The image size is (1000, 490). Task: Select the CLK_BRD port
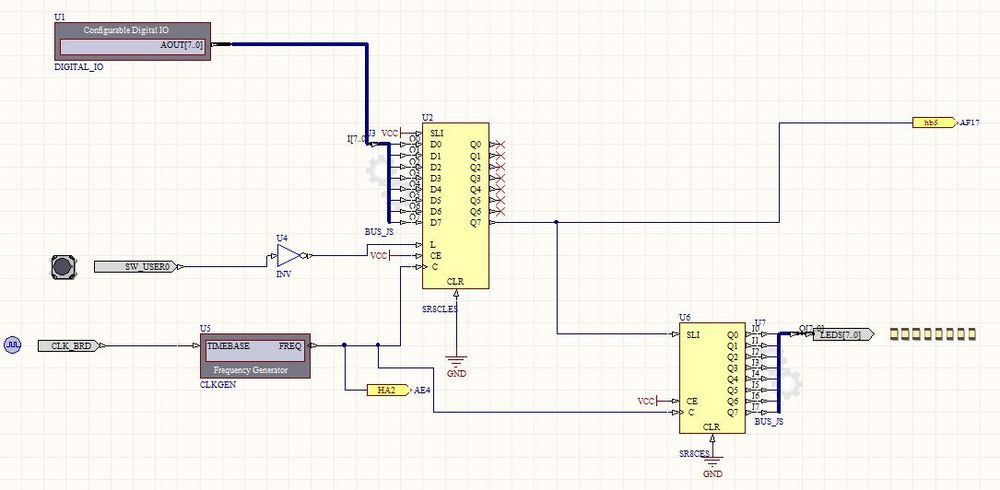(x=70, y=346)
